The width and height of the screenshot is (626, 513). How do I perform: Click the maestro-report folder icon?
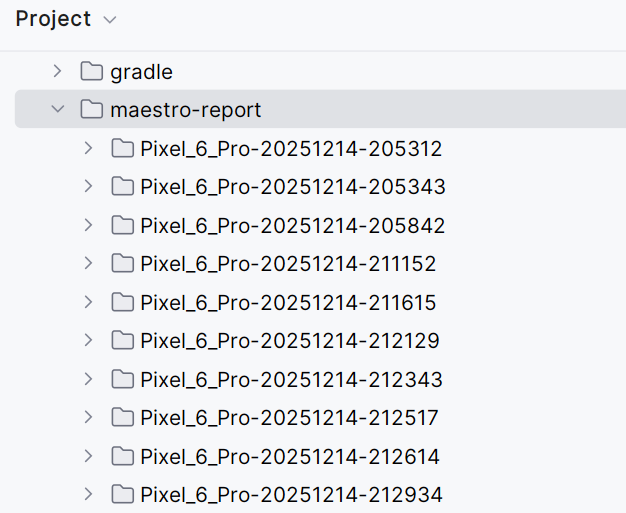92,109
